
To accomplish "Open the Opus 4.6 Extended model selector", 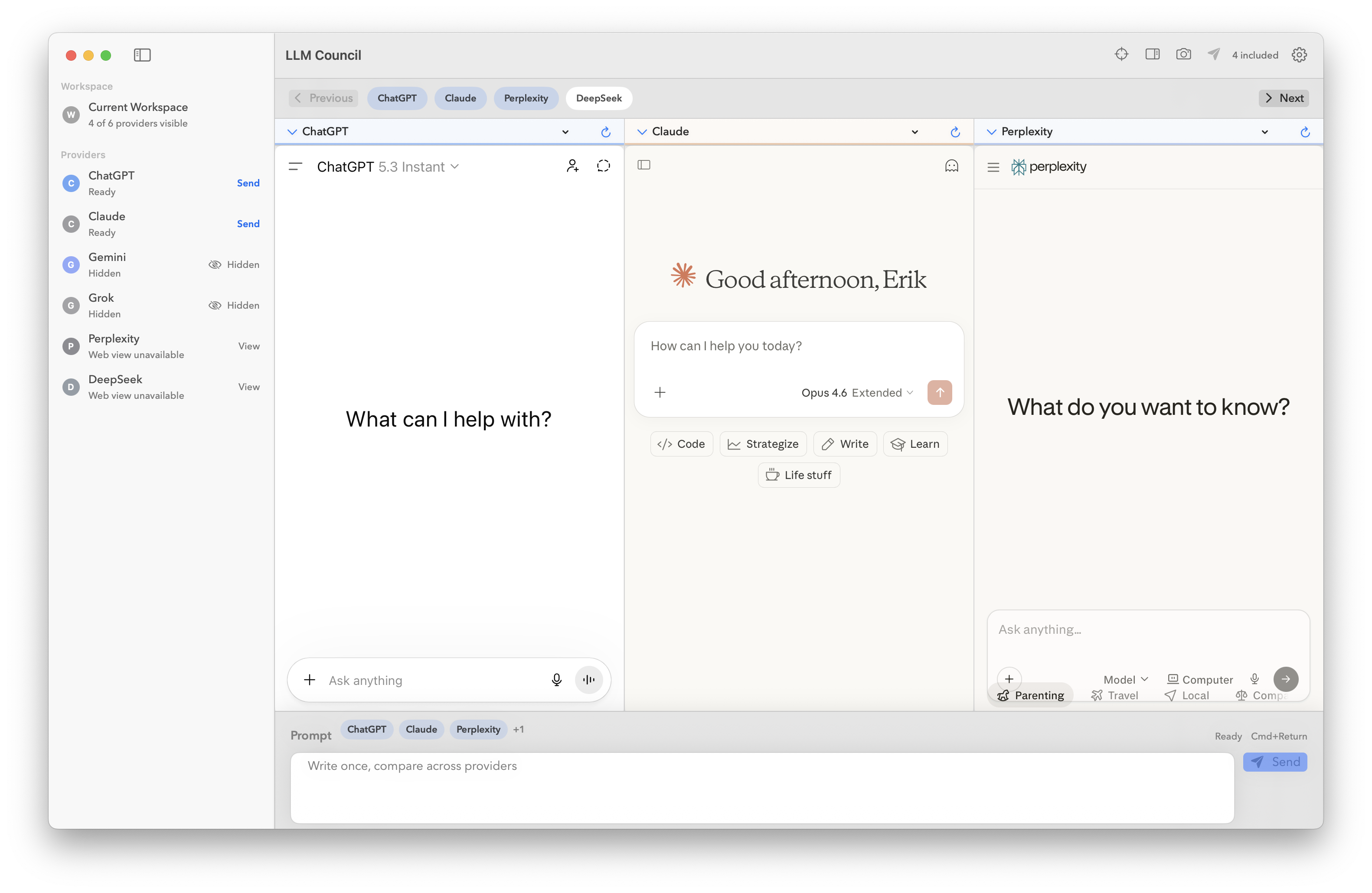I will click(857, 393).
